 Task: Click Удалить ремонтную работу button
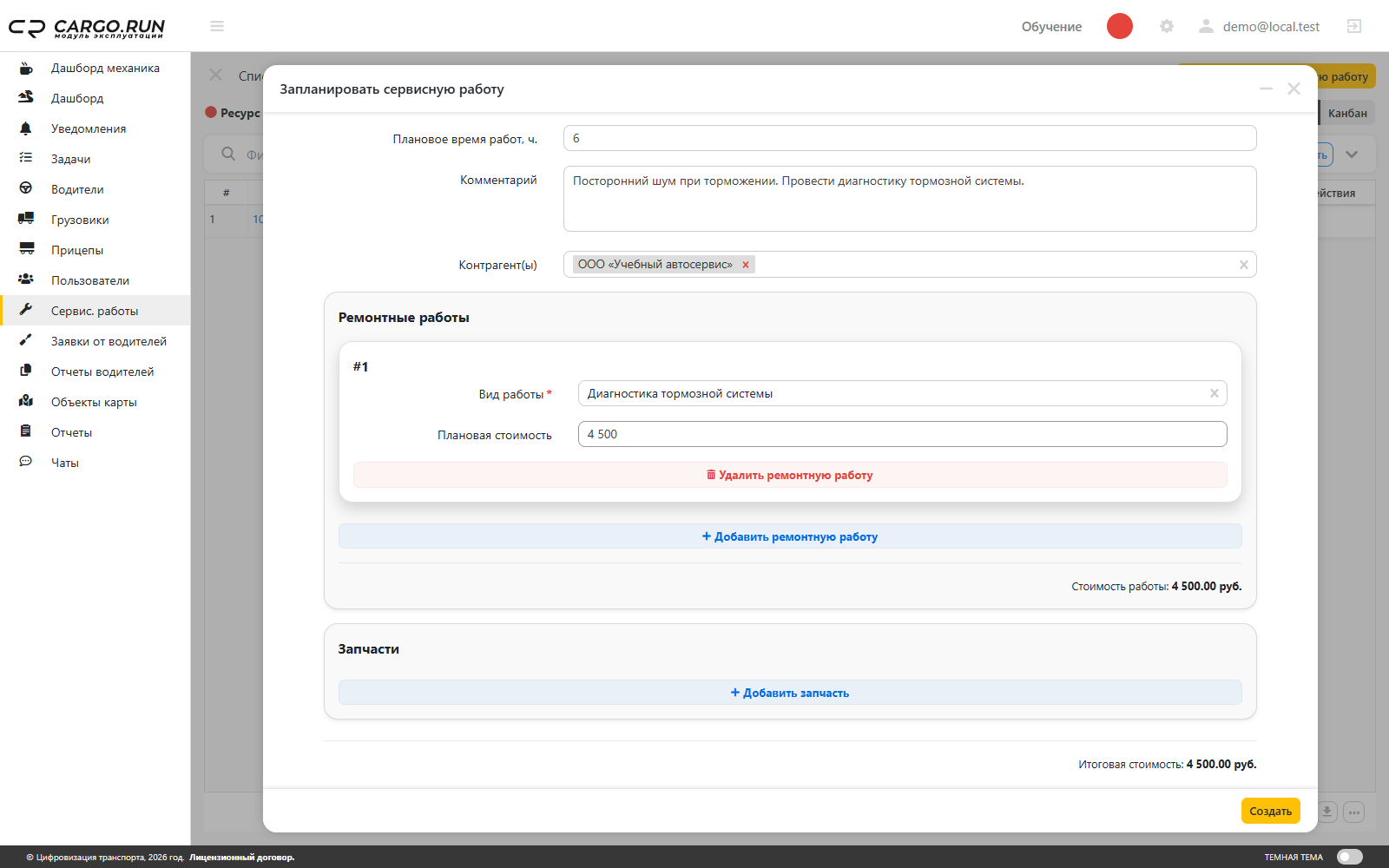pyautogui.click(x=790, y=475)
